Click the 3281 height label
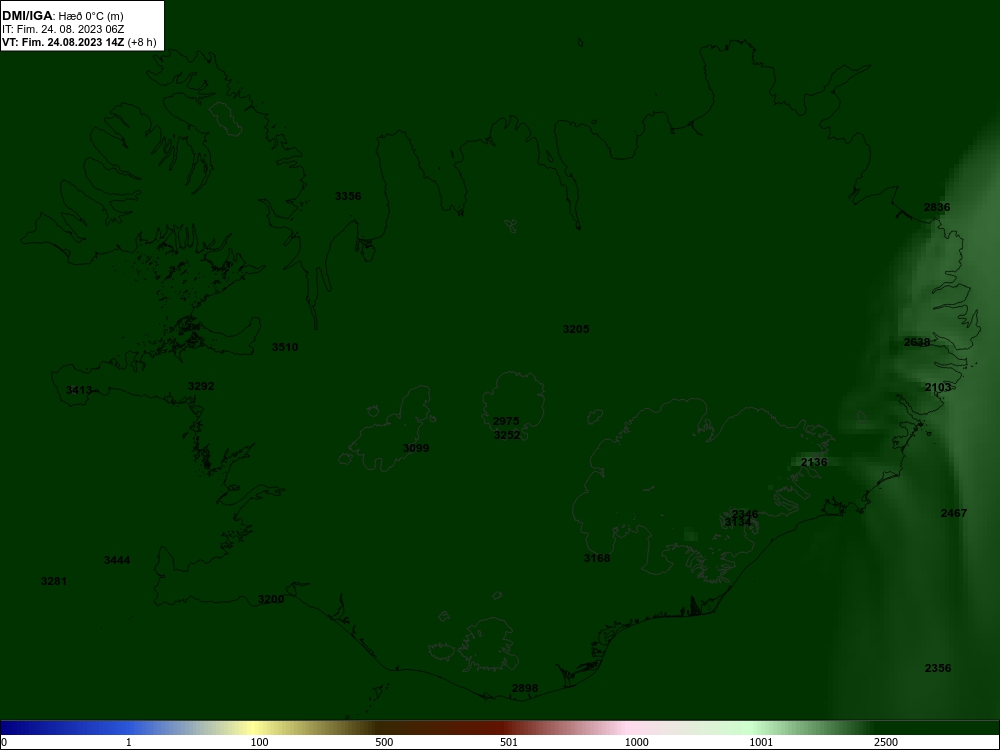Screen dimensions: 1000x750 click(x=54, y=581)
